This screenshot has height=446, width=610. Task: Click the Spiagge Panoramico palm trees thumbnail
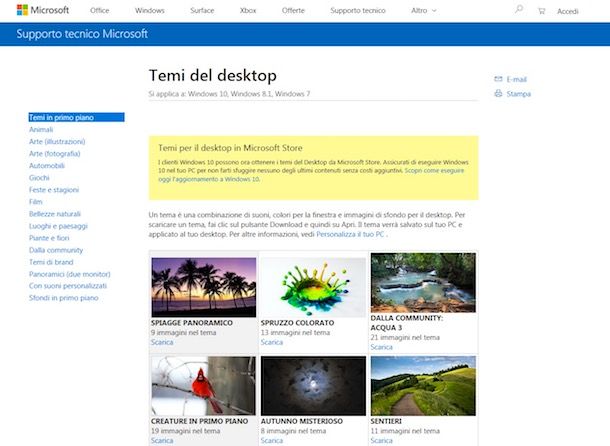(204, 287)
